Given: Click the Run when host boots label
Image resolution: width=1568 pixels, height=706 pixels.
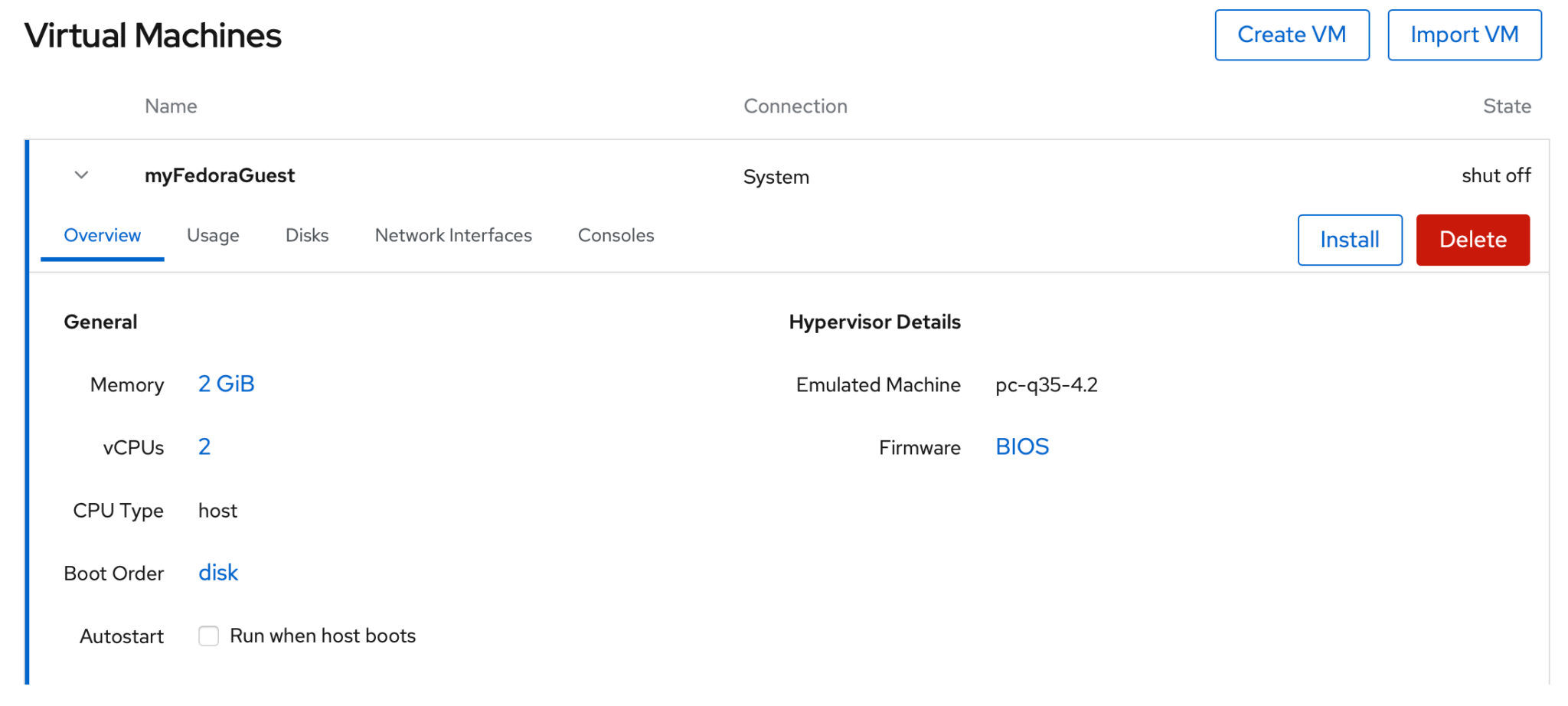Looking at the screenshot, I should click(x=322, y=636).
